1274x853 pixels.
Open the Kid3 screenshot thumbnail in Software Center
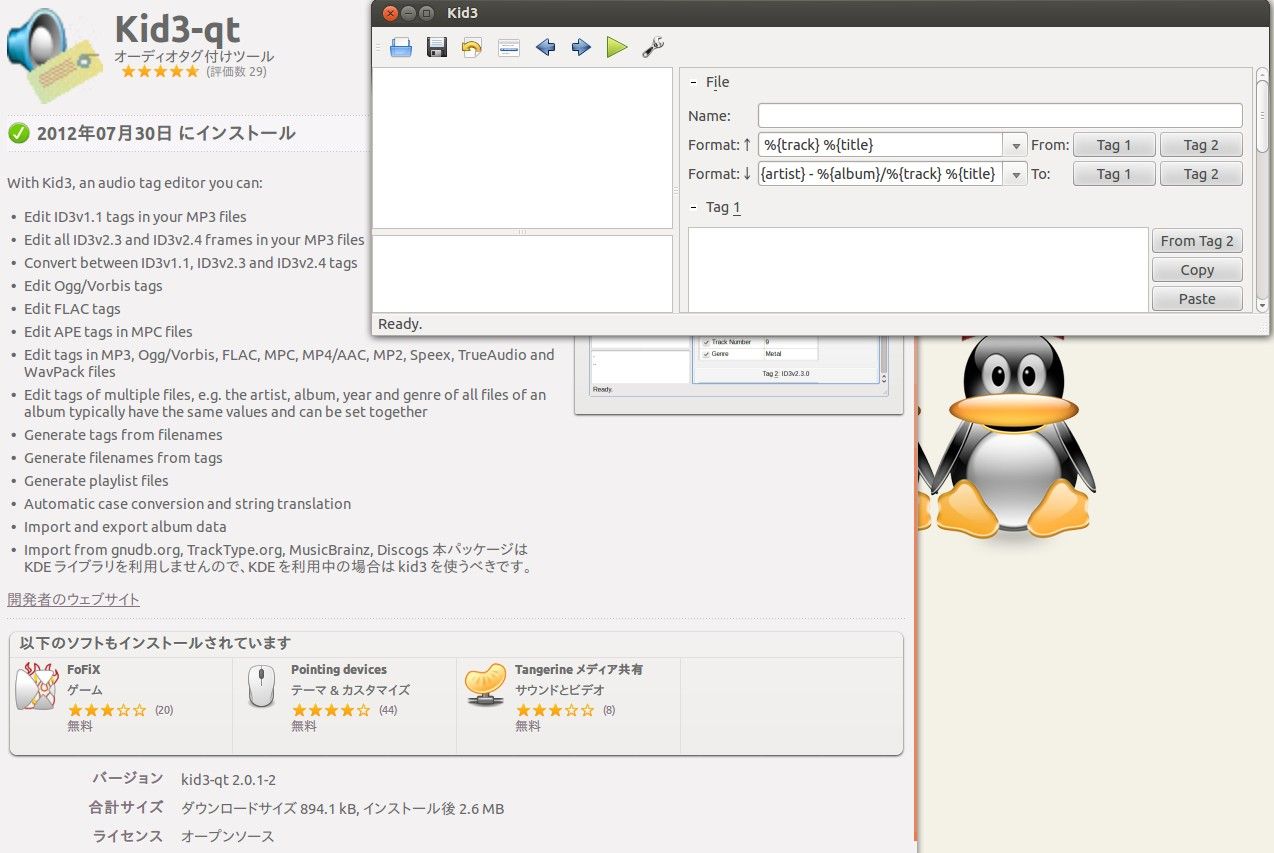pos(738,374)
